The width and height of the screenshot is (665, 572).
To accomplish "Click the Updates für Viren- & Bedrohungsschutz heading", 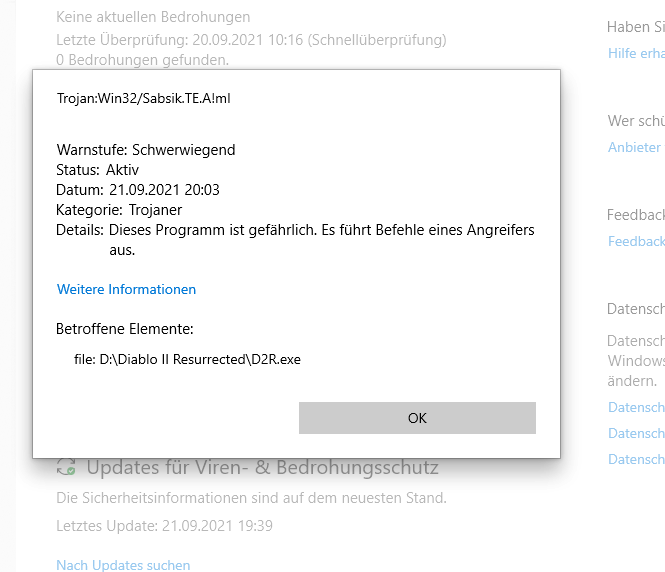I will (263, 467).
